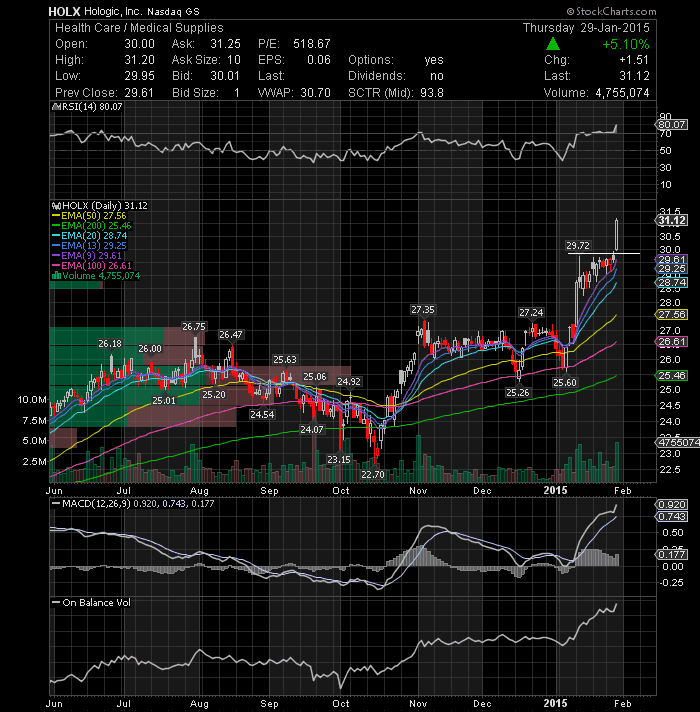This screenshot has height=712, width=700.
Task: Select 'Health Care / Medical Supplies' sector text
Action: point(139,28)
